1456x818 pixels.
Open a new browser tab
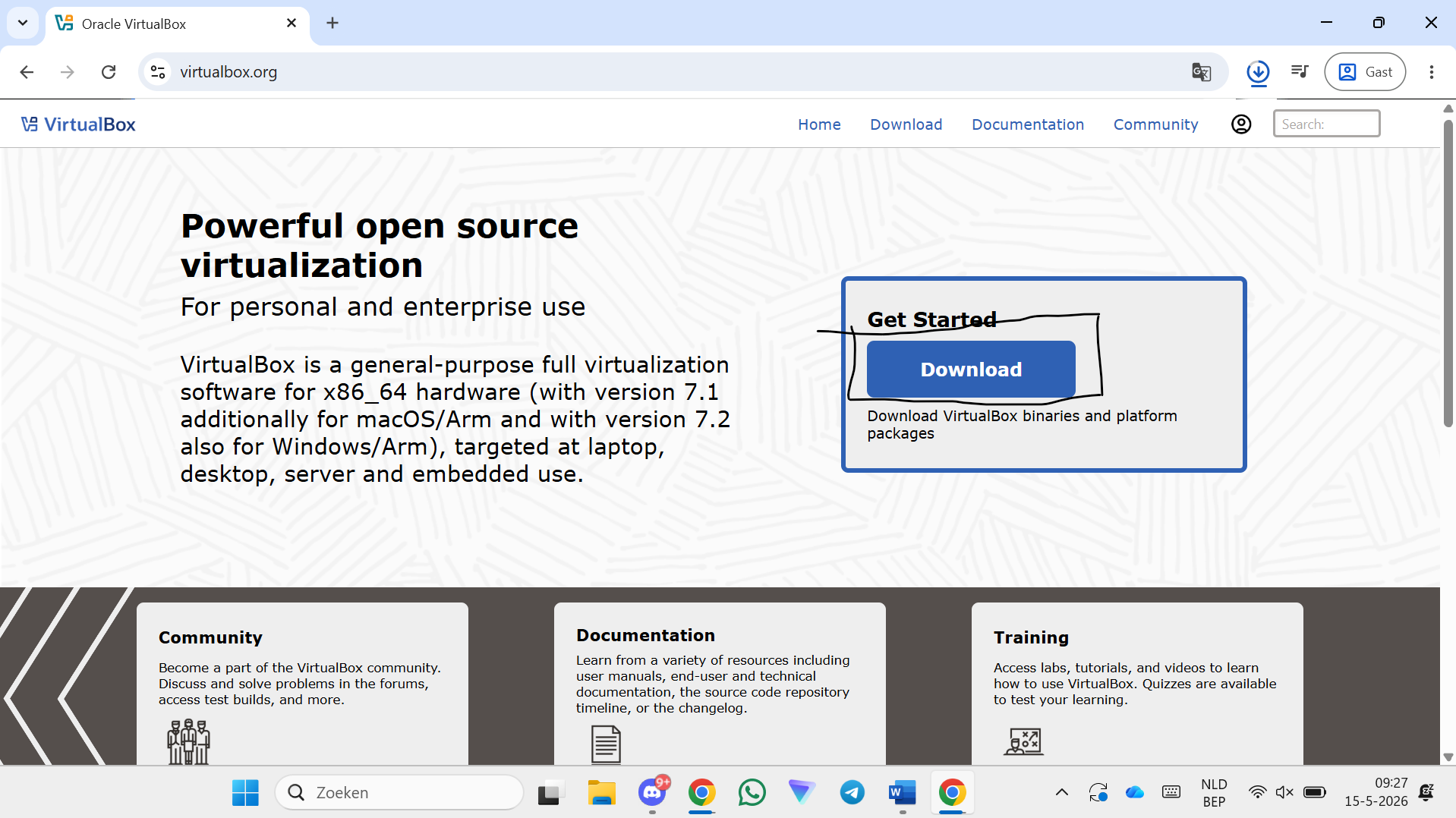pos(332,24)
